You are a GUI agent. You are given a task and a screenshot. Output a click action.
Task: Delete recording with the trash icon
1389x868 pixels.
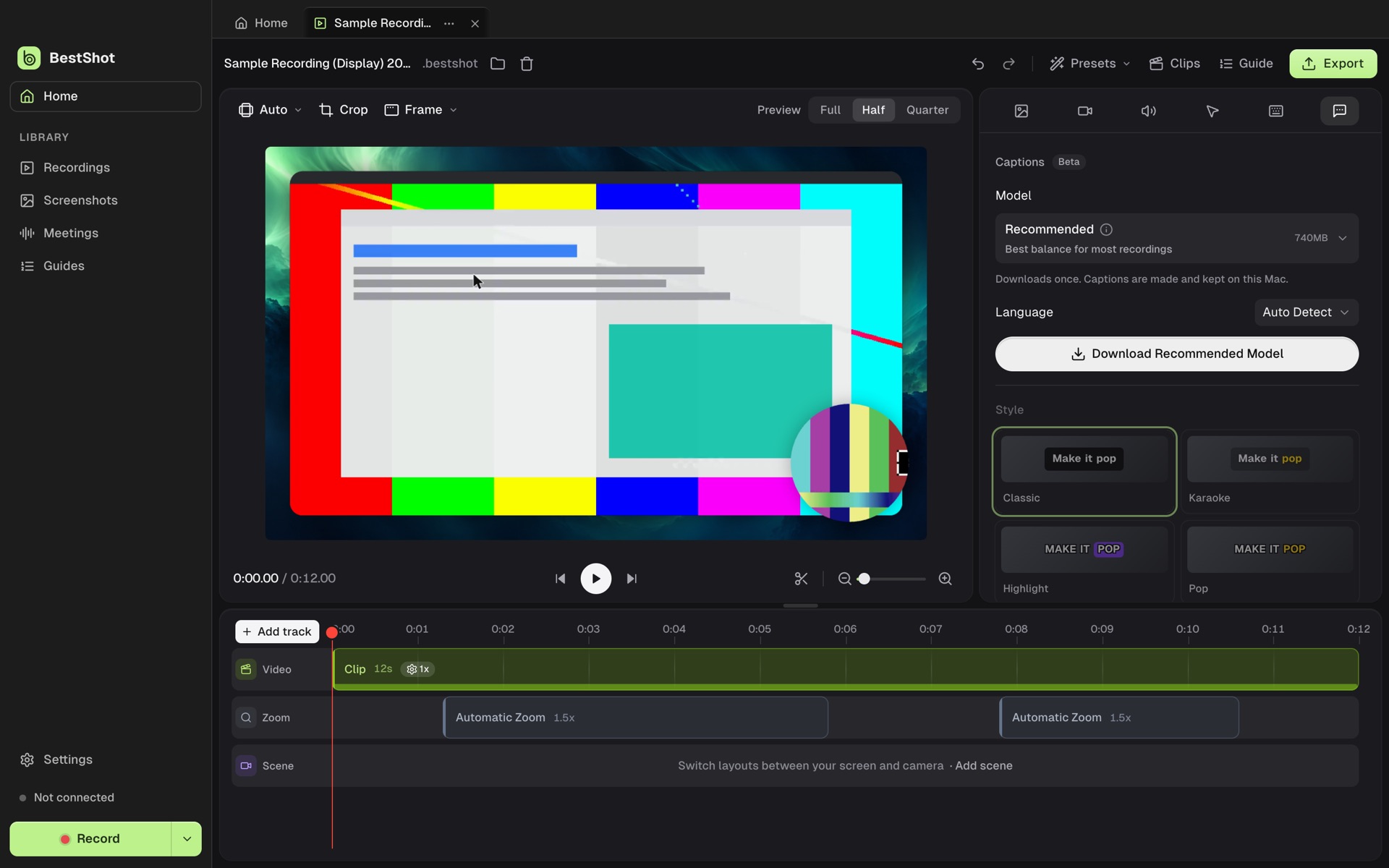pyautogui.click(x=527, y=64)
